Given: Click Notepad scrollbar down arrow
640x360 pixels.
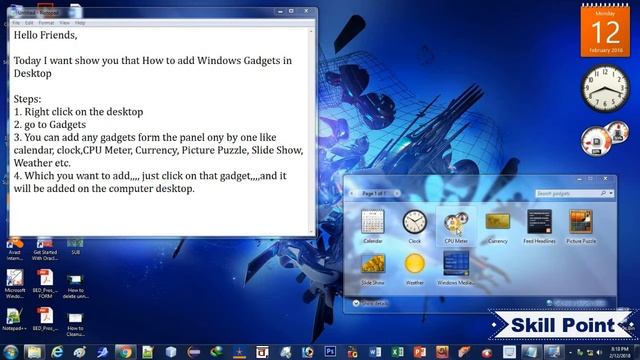Looking at the screenshot, I should [311, 232].
